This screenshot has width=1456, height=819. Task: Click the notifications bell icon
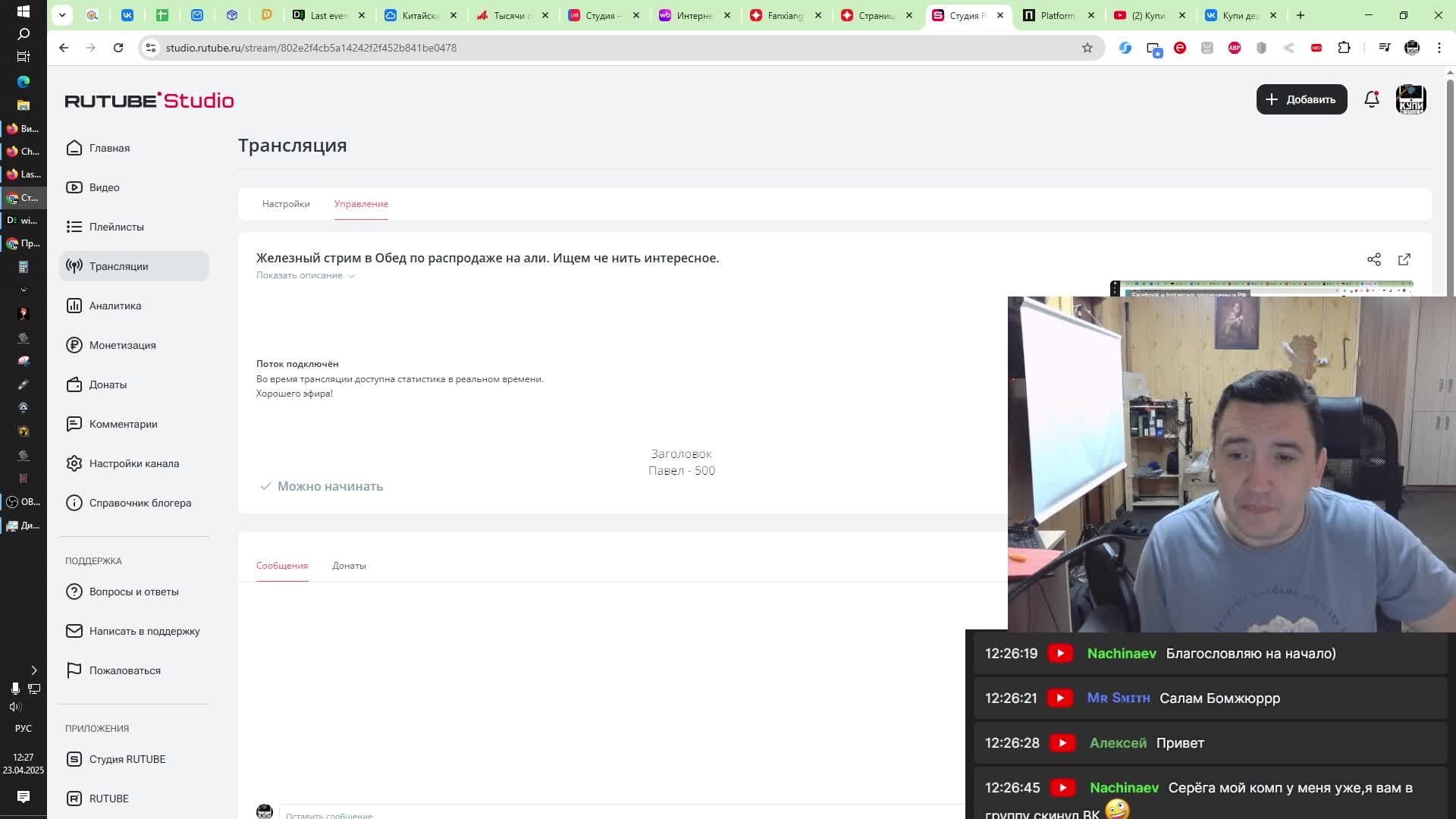pyautogui.click(x=1371, y=99)
